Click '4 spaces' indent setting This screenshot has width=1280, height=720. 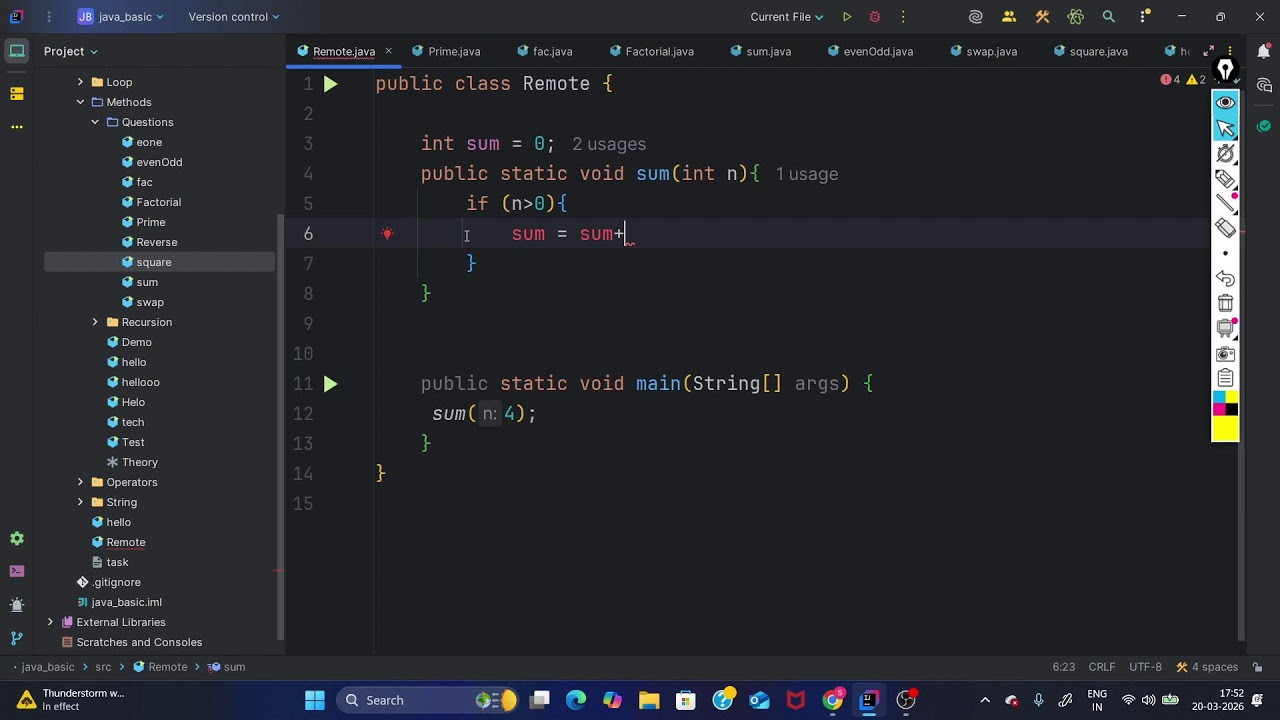pos(1207,667)
